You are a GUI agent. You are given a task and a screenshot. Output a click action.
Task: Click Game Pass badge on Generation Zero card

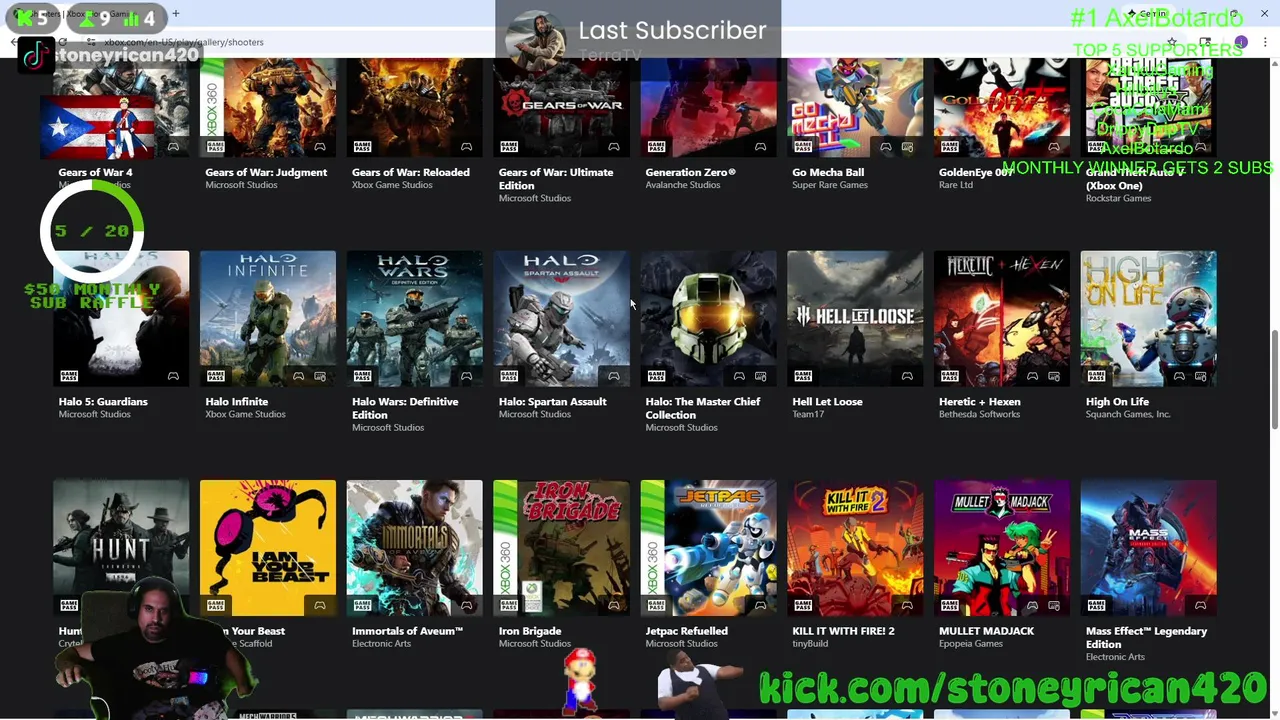656,147
